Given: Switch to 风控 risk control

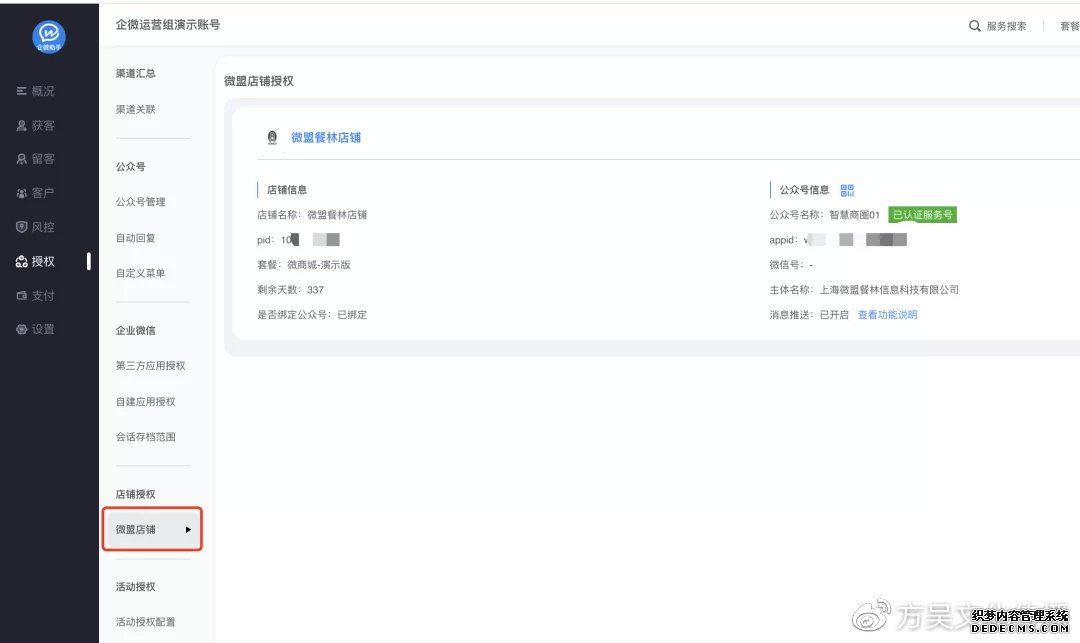Looking at the screenshot, I should 36,227.
